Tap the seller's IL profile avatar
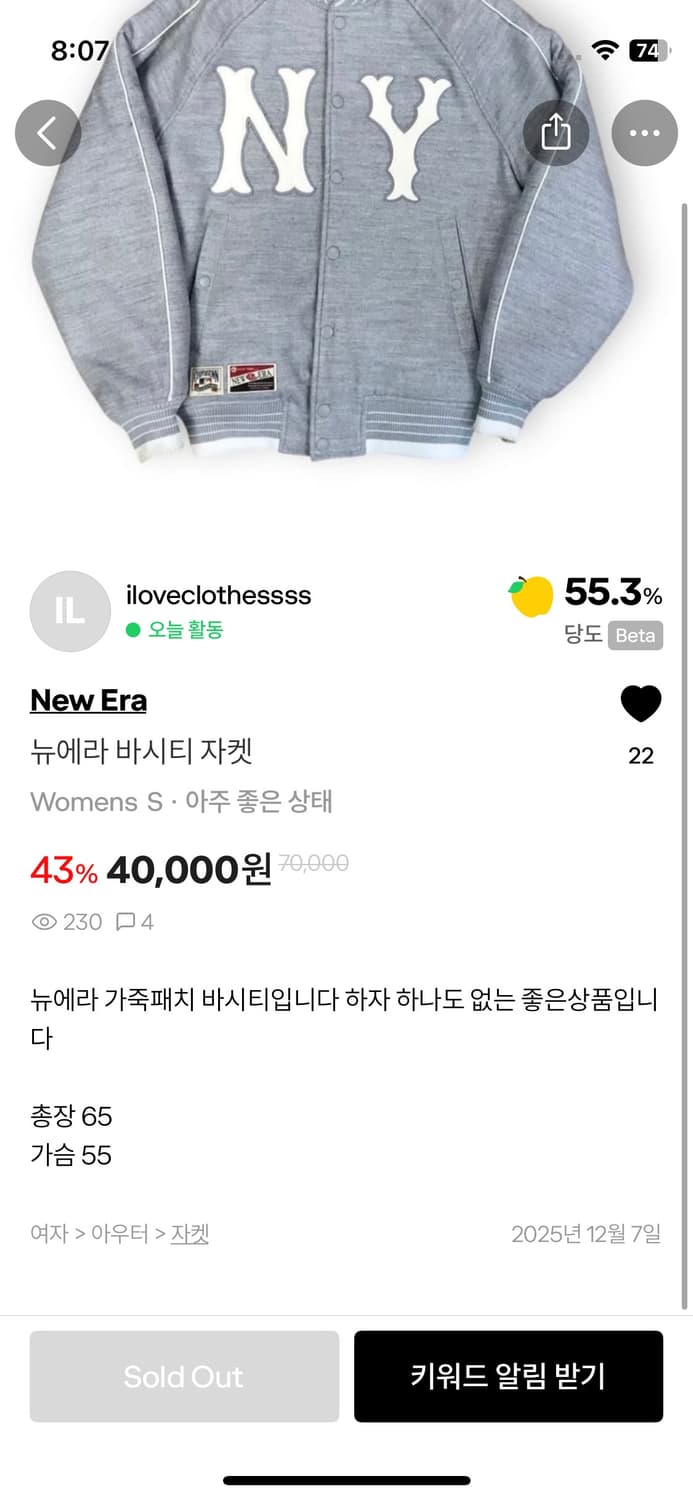The width and height of the screenshot is (693, 1500). [x=69, y=611]
